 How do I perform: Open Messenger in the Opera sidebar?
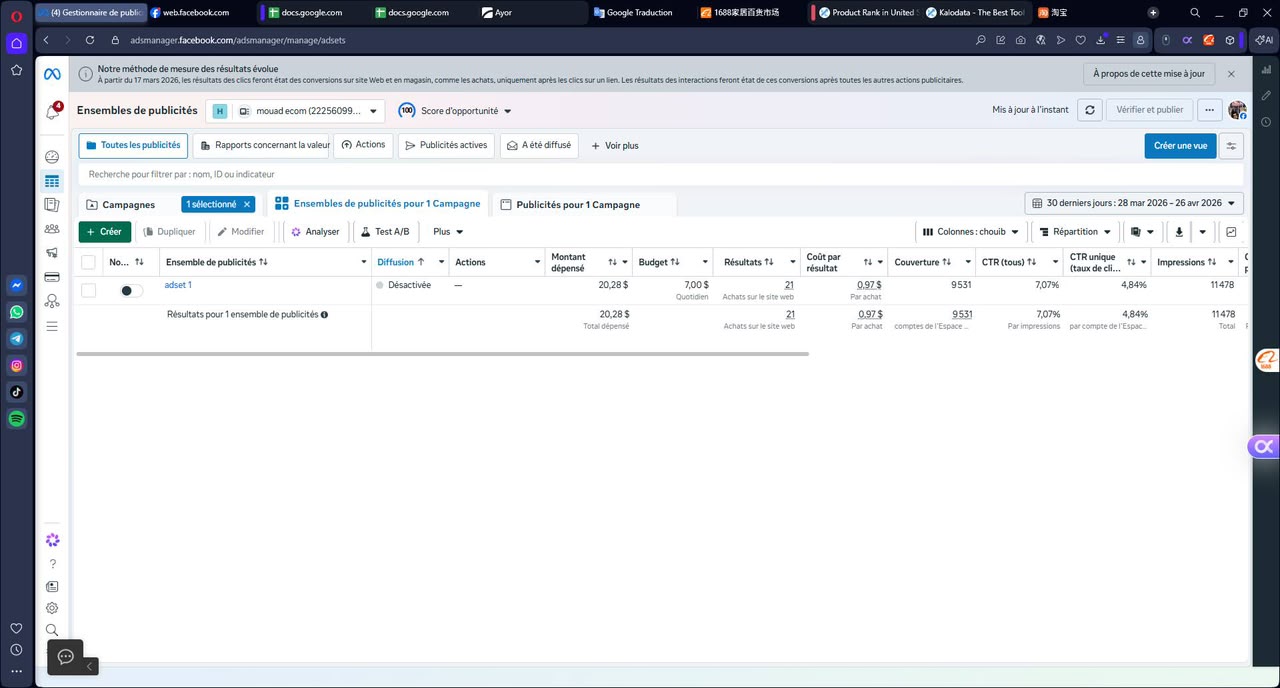point(17,285)
